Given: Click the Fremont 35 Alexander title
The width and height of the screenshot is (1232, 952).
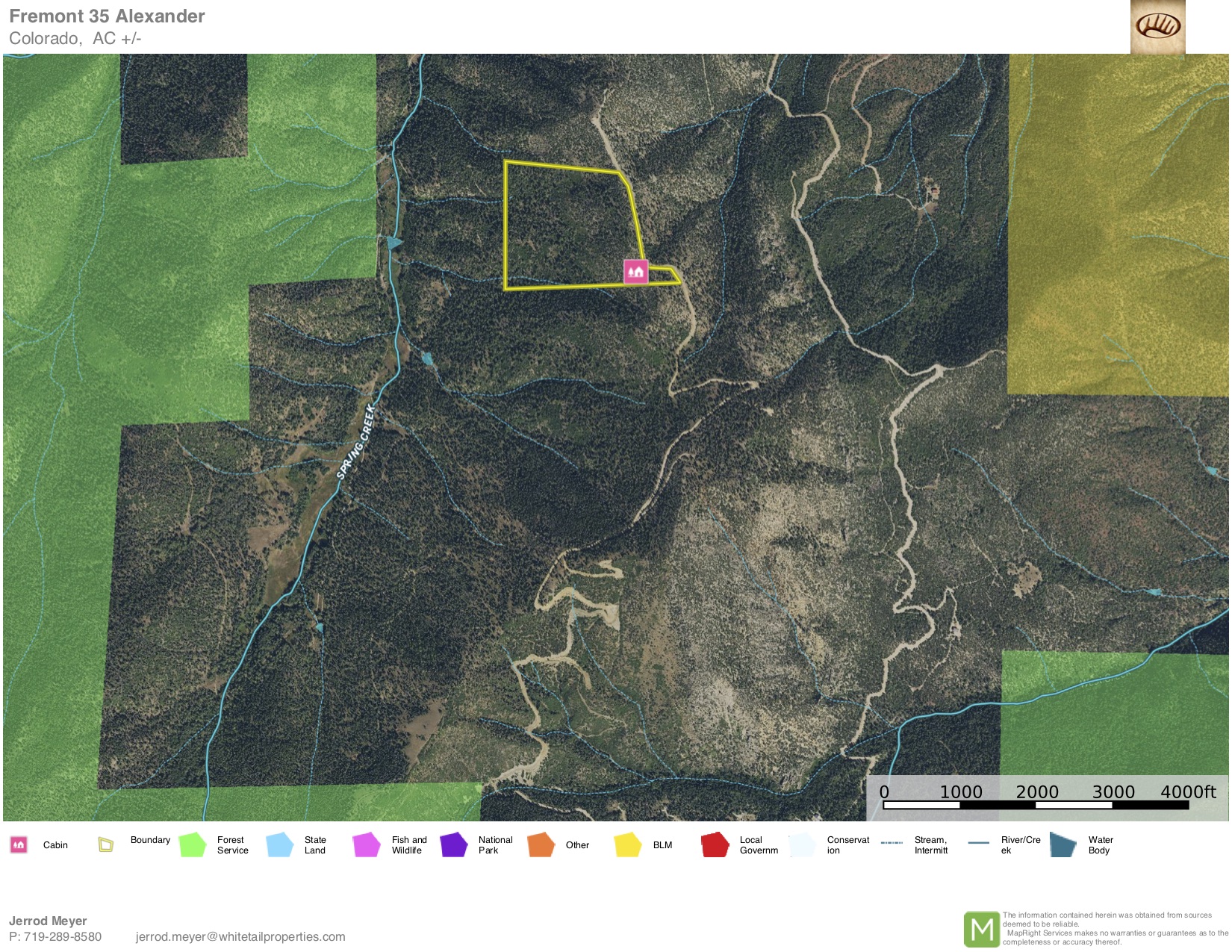Looking at the screenshot, I should pos(107,16).
